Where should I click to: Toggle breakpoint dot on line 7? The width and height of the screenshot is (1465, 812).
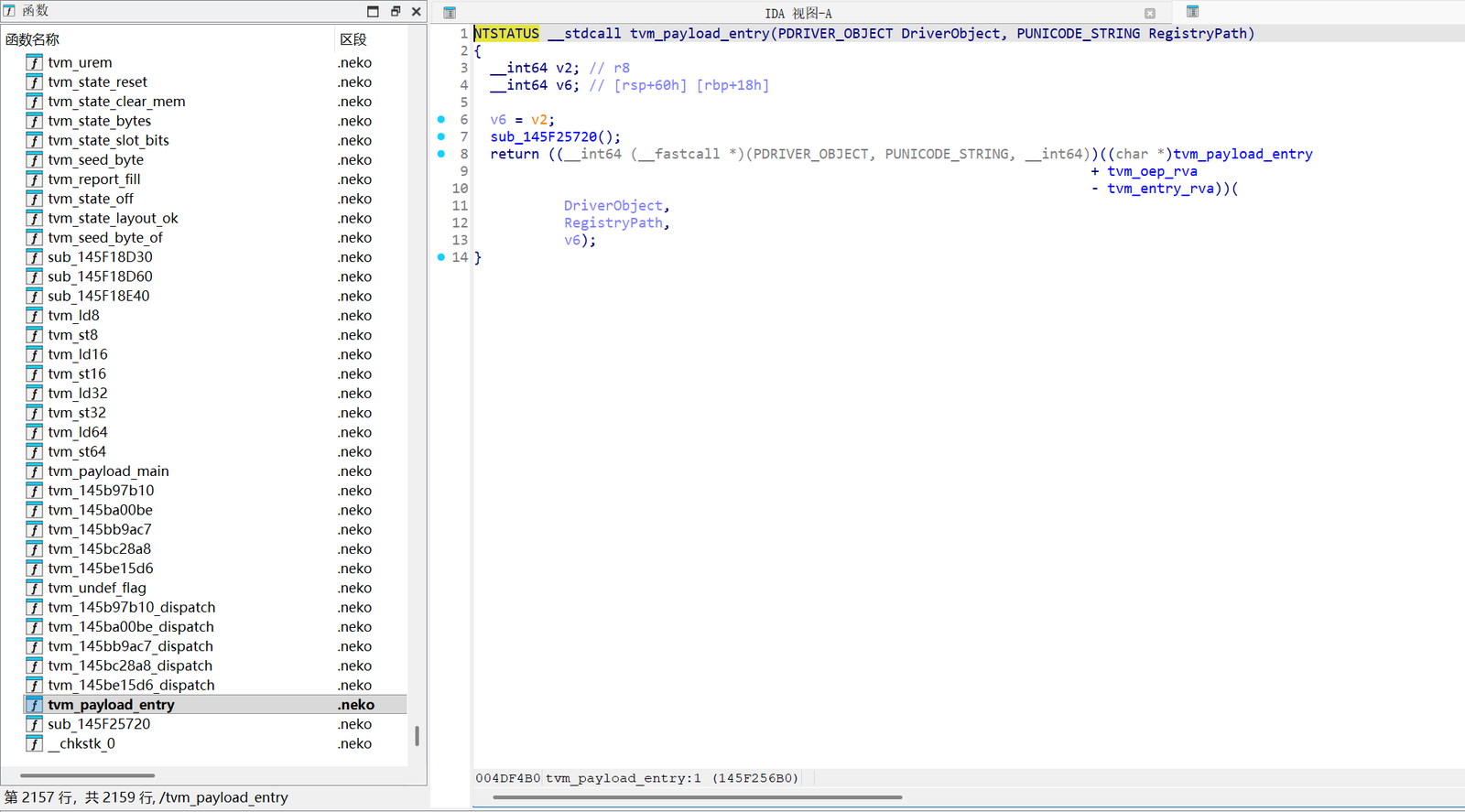(441, 136)
